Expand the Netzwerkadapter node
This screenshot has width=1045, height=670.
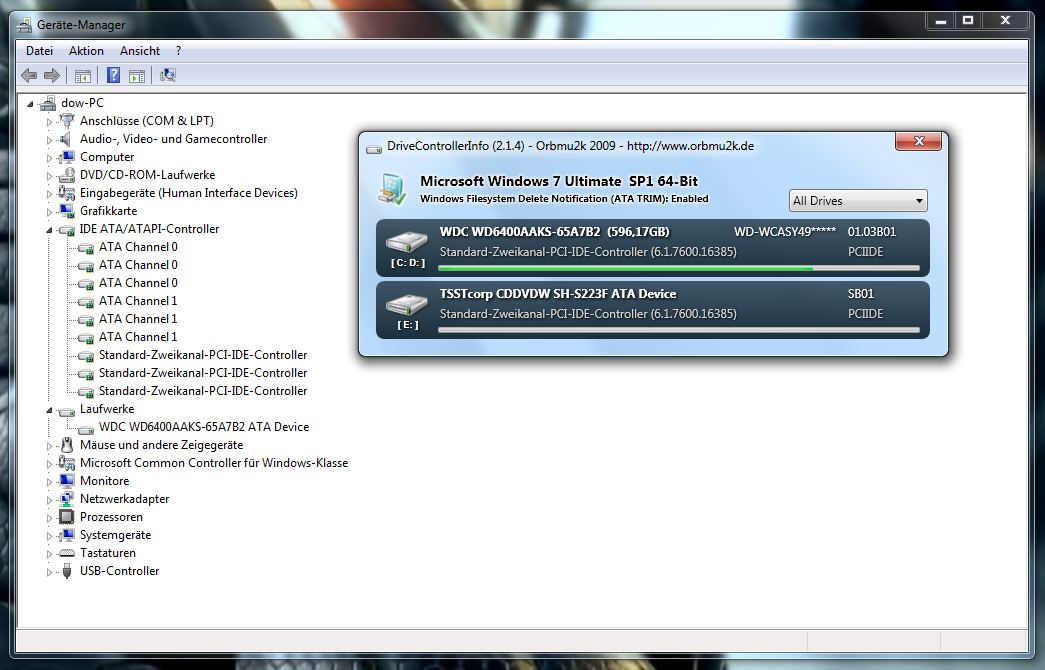[x=49, y=500]
